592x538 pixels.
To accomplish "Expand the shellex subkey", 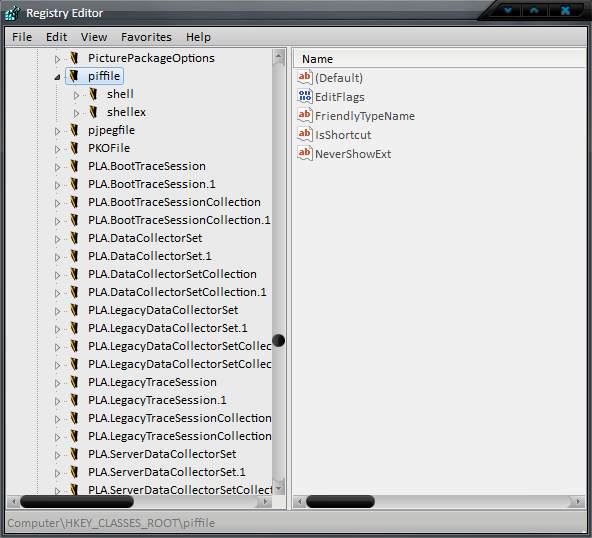I will coord(76,113).
